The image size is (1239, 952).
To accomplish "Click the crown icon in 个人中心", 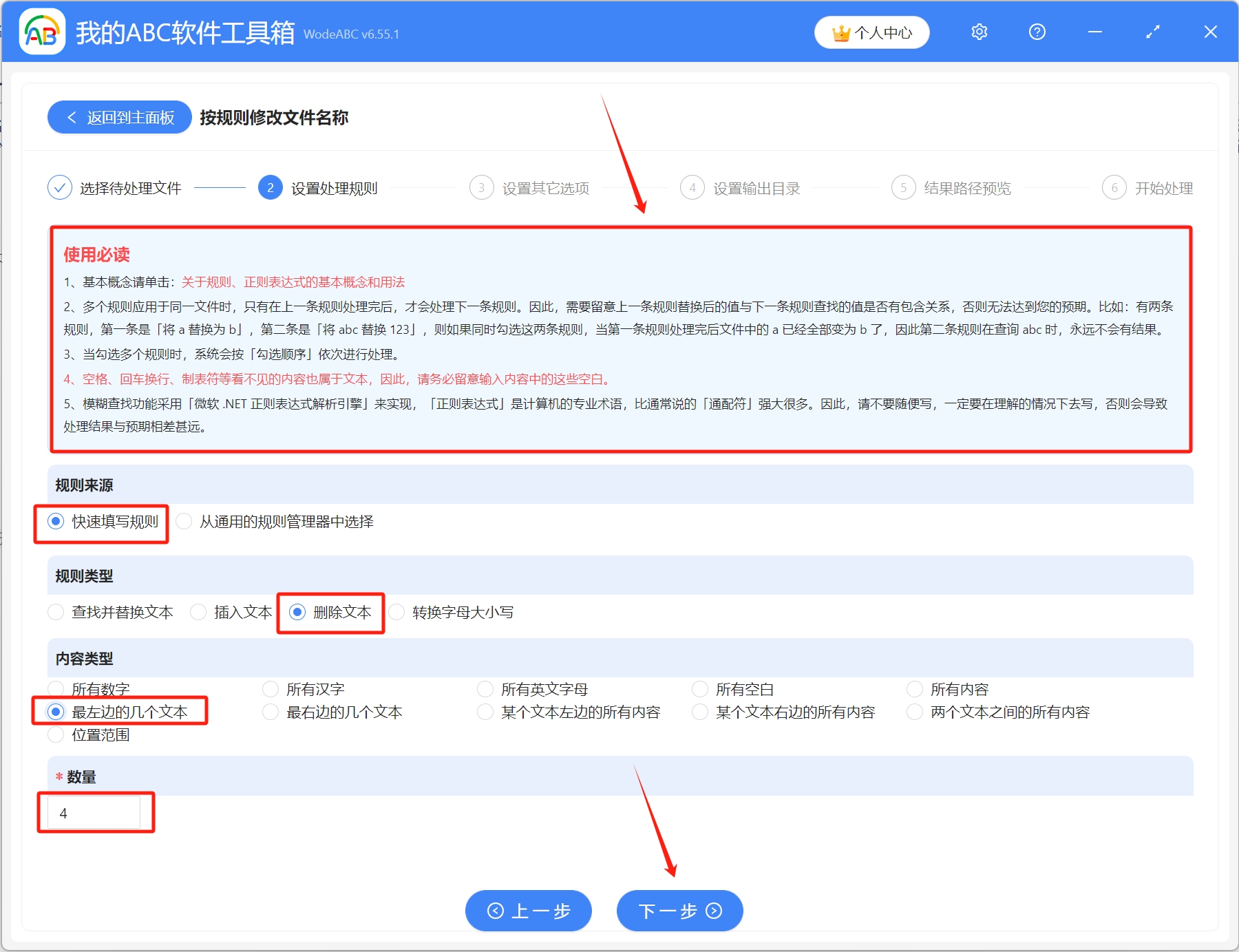I will coord(841,32).
